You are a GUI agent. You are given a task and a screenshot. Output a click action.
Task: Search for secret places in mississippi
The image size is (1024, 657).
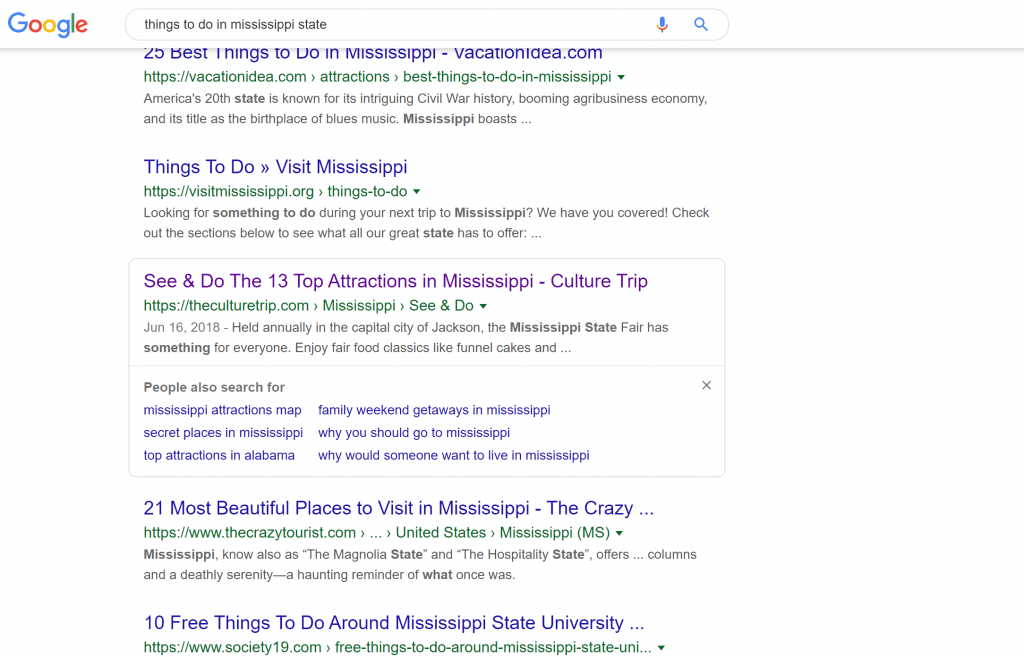point(223,433)
